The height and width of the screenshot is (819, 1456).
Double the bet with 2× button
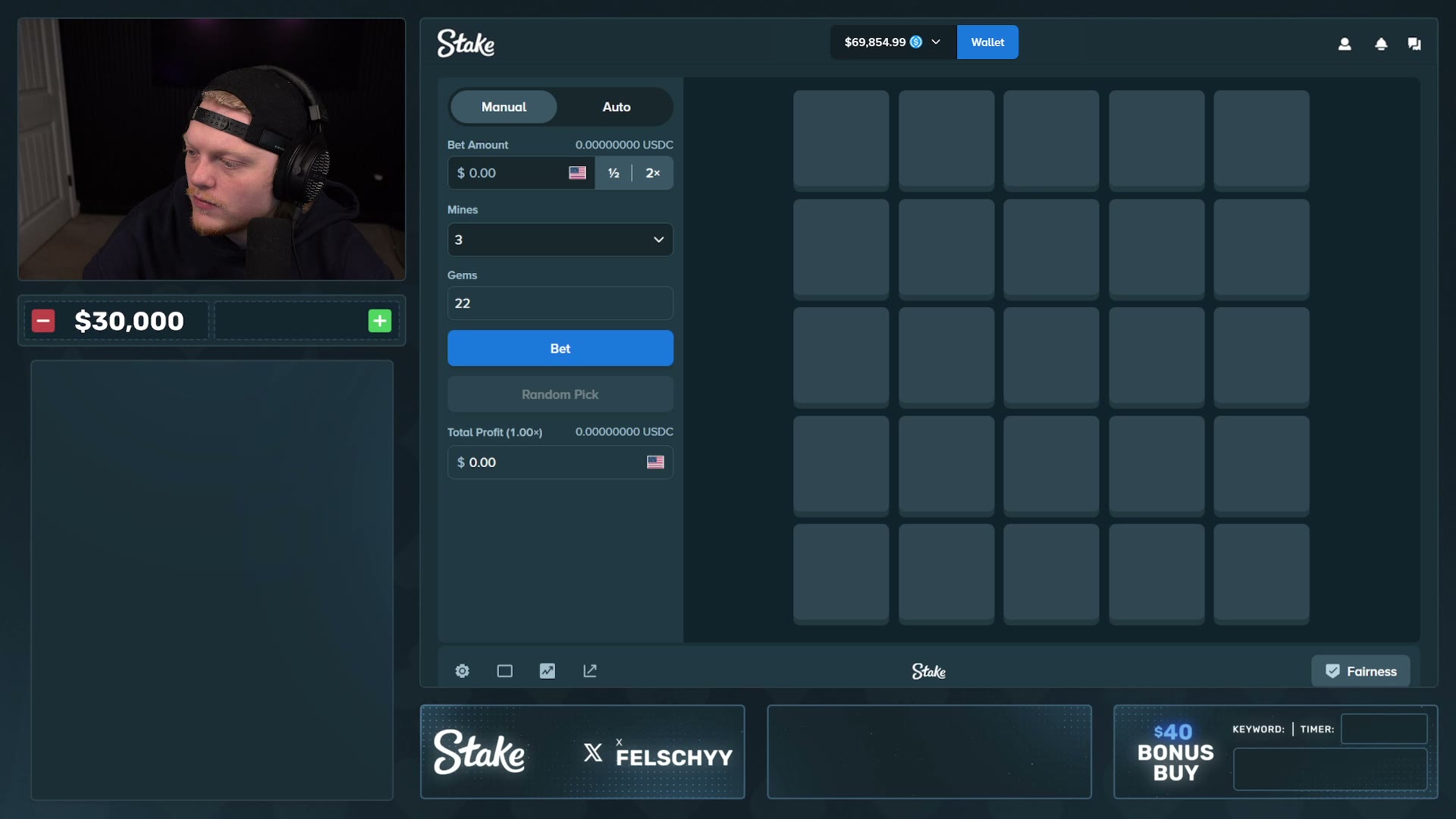coord(653,173)
